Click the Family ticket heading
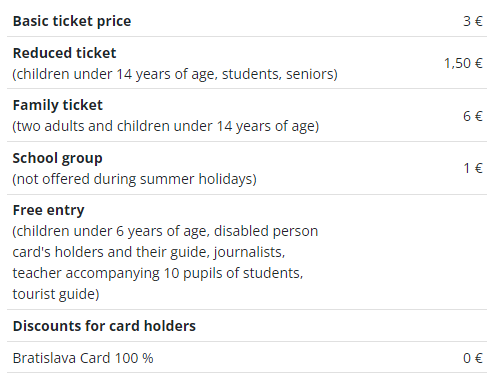Viewport: 503px width, 386px height. (58, 105)
